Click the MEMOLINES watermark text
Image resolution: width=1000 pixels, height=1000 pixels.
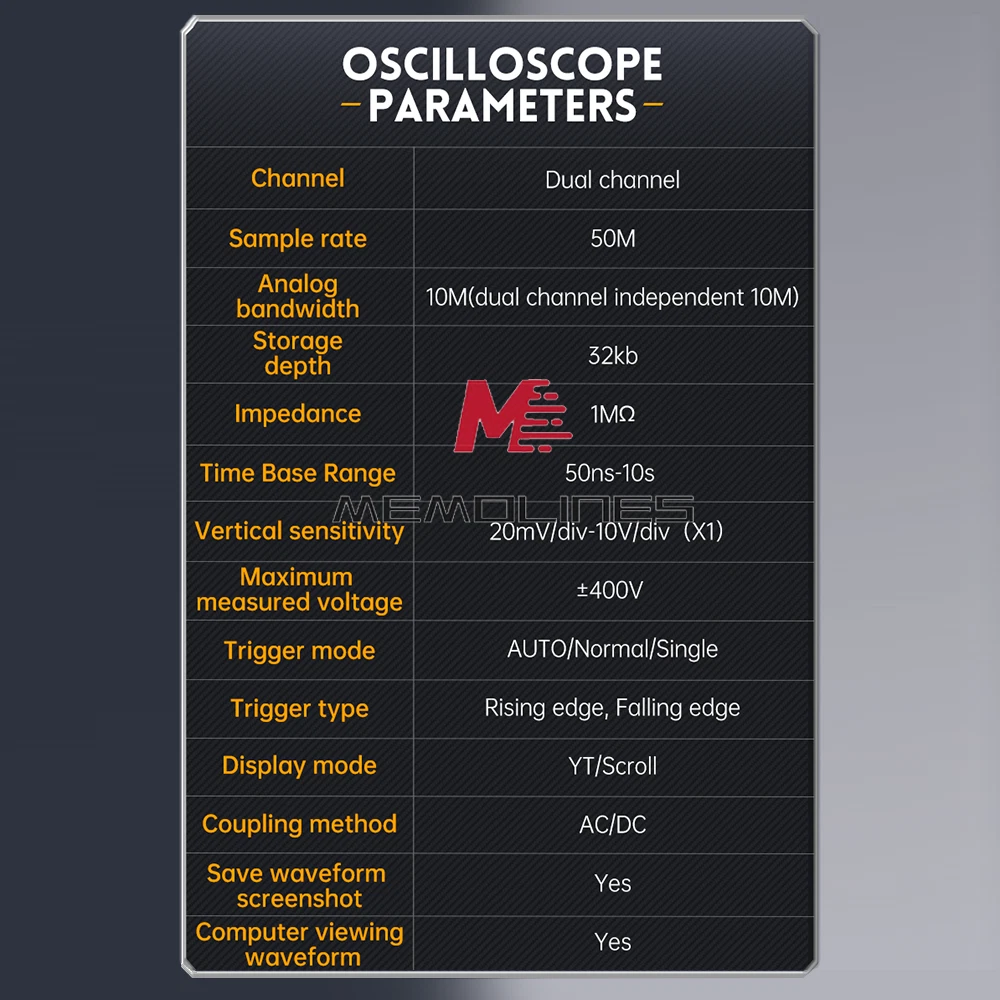point(513,510)
